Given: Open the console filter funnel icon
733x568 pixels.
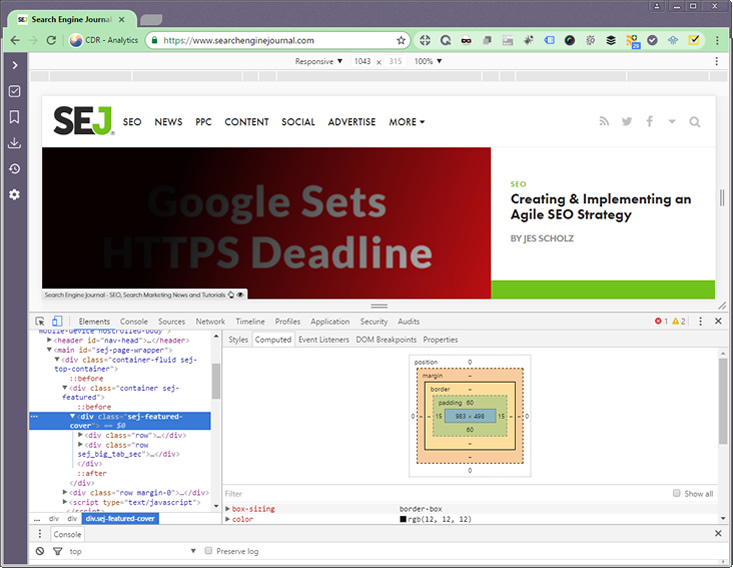Looking at the screenshot, I should click(57, 551).
